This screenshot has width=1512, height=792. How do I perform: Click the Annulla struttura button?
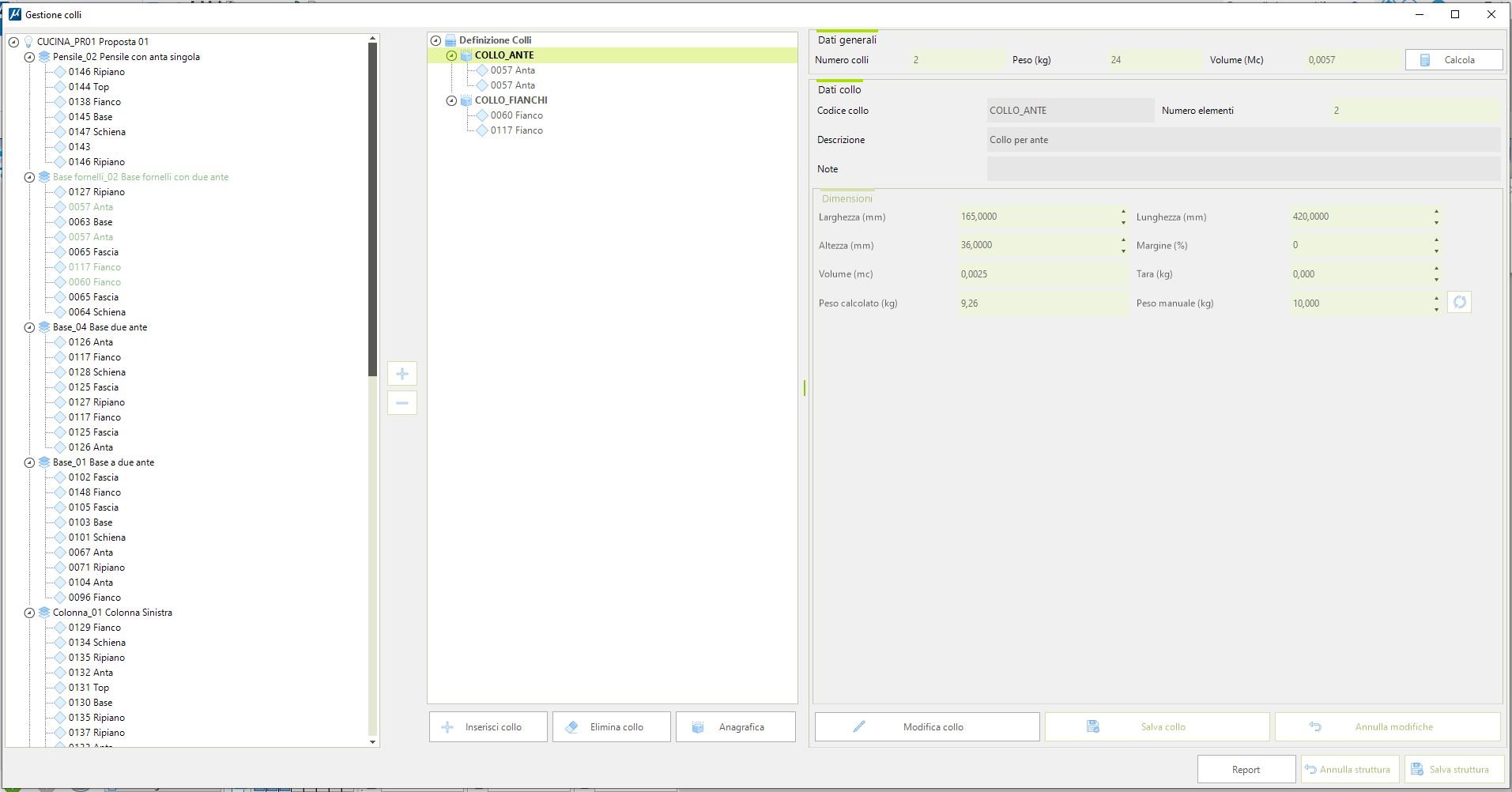(1349, 770)
